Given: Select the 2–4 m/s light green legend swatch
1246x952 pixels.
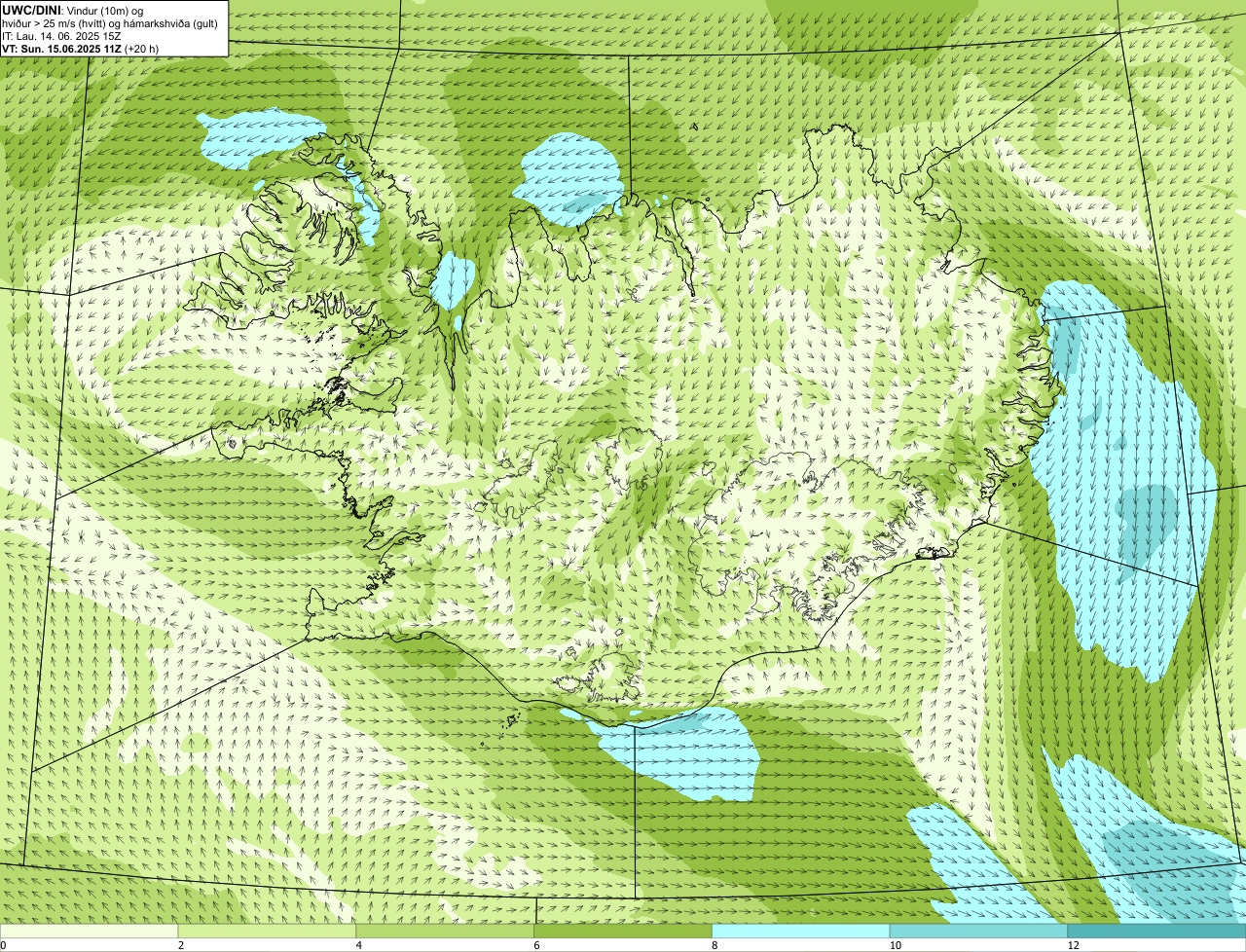Looking at the screenshot, I should click(x=268, y=931).
